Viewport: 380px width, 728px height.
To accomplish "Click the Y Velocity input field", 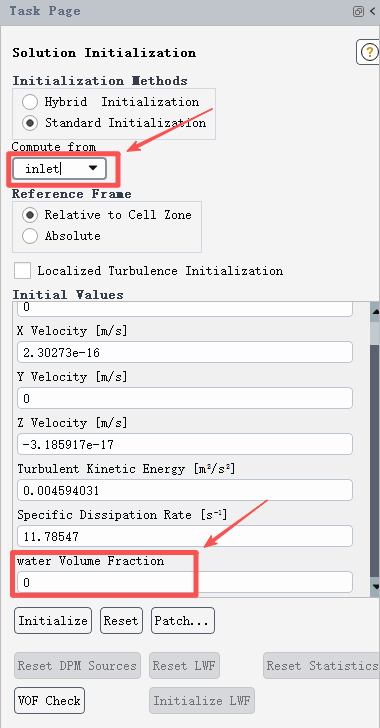I will click(184, 399).
